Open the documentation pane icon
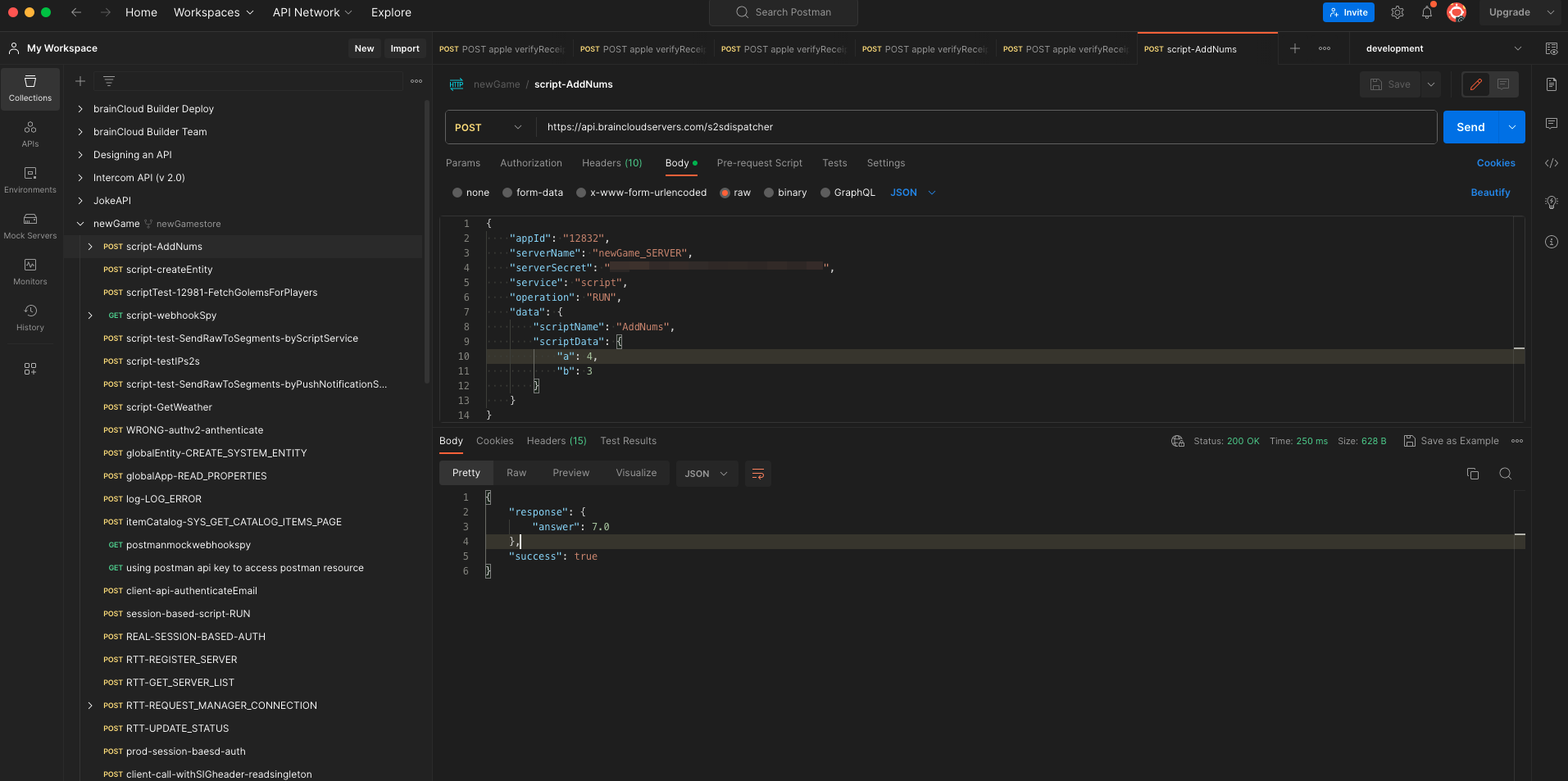Screen dimensions: 1568x781 (1552, 84)
